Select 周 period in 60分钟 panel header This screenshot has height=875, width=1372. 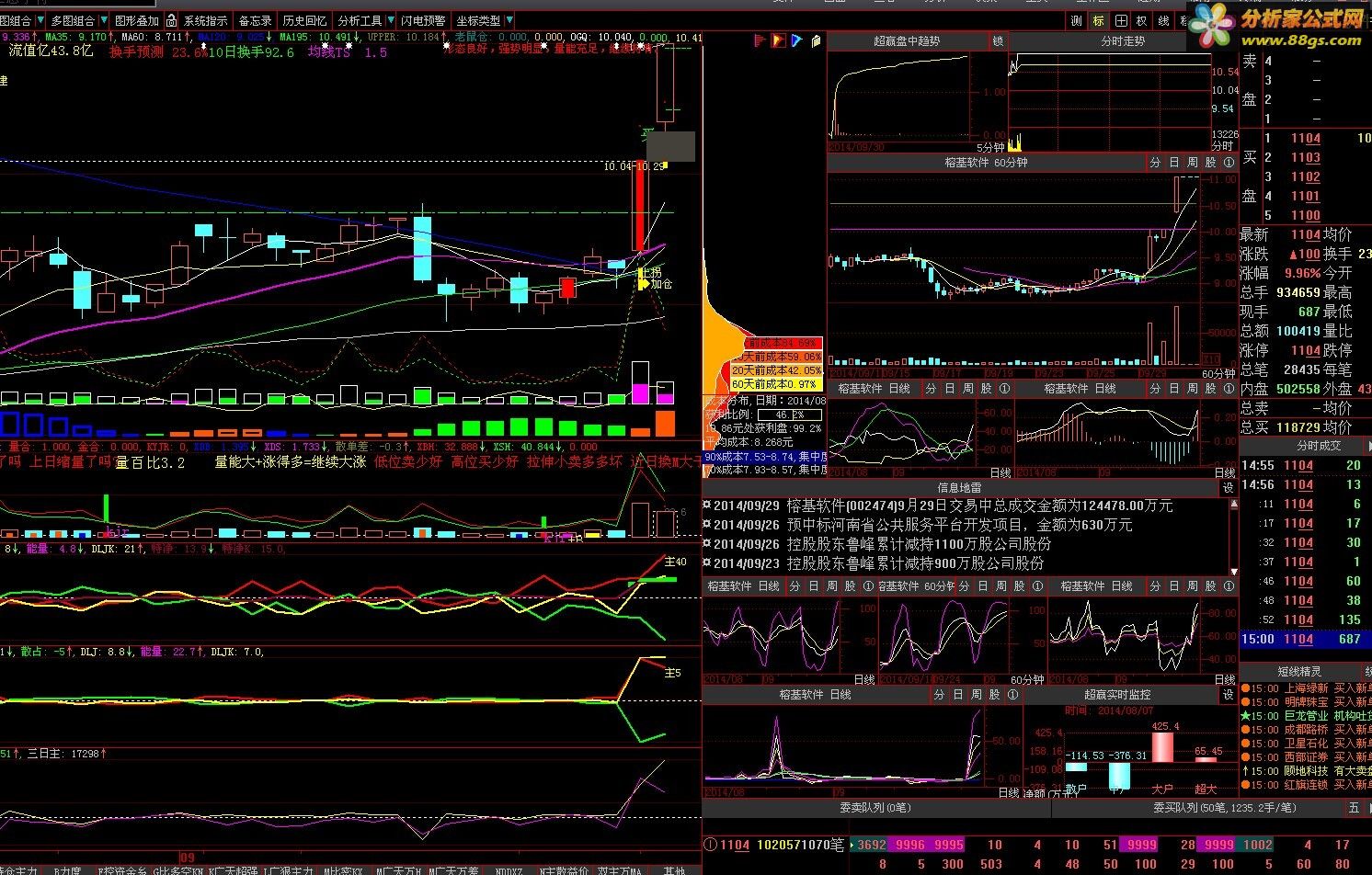pyautogui.click(x=1193, y=163)
